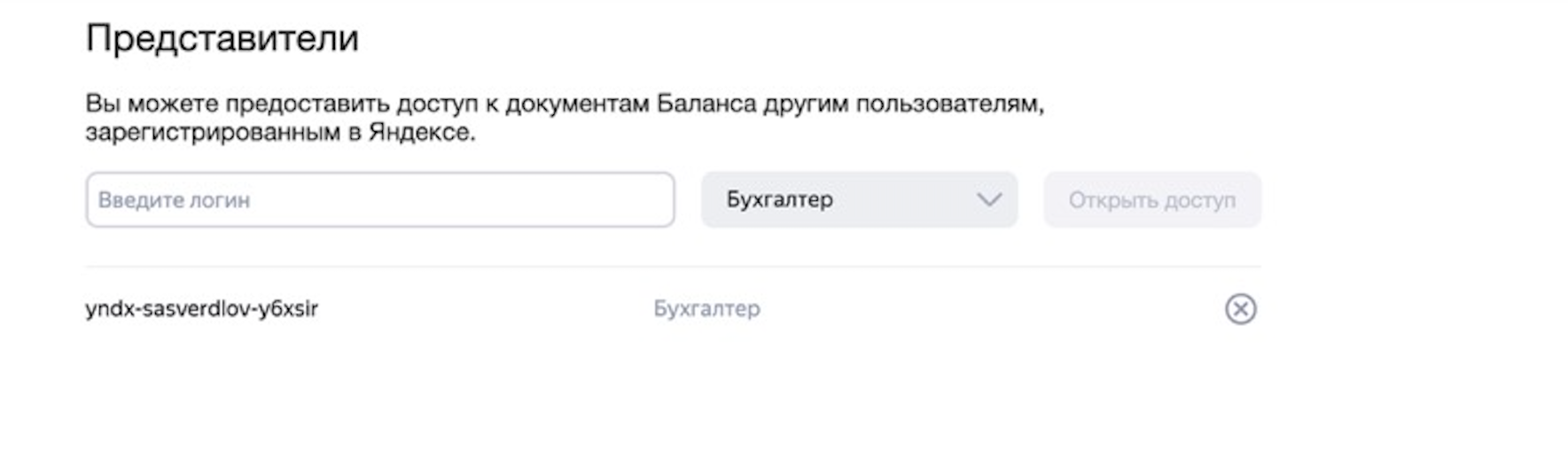
Task: Click the word Яндексе in the description
Action: click(x=421, y=133)
